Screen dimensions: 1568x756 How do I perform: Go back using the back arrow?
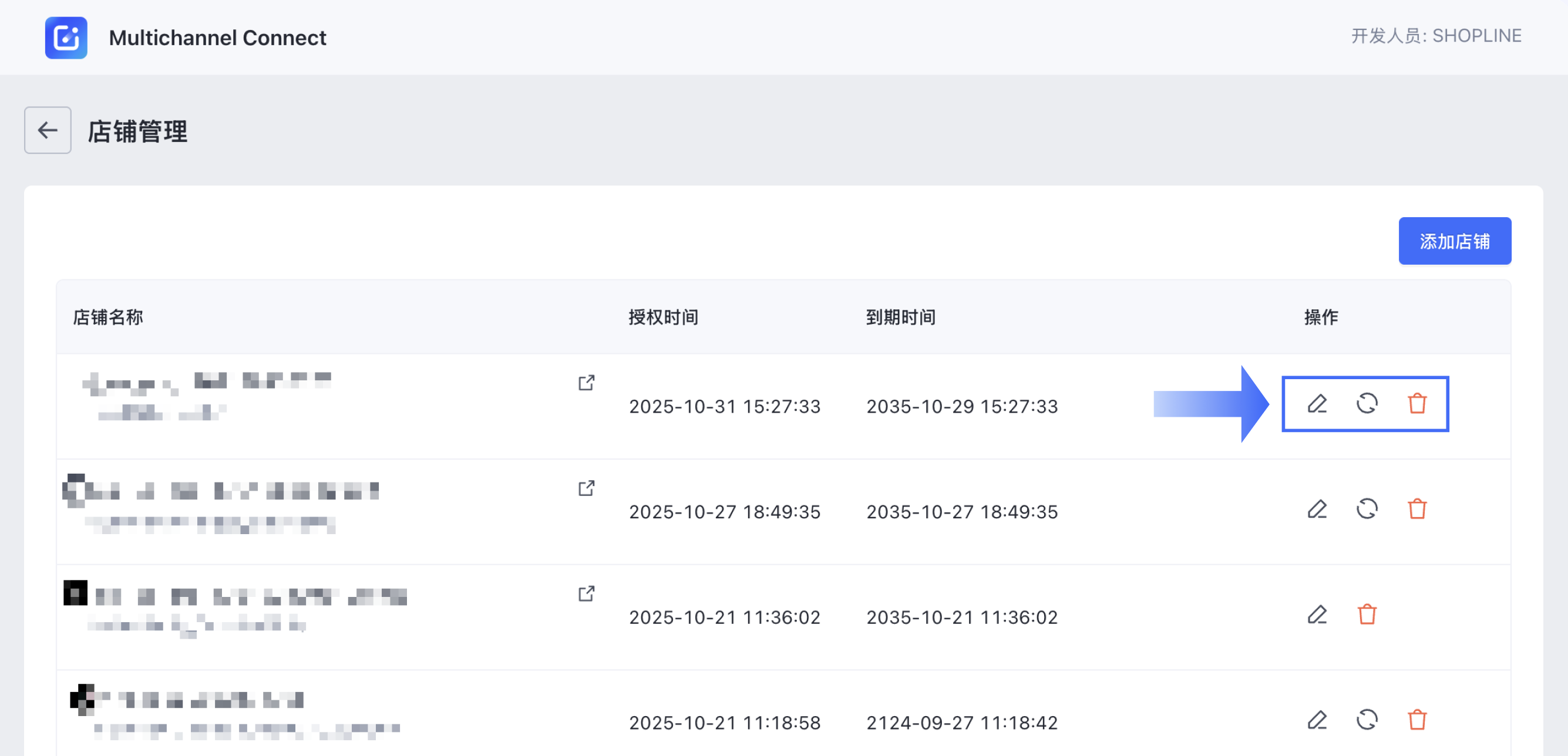pos(48,130)
